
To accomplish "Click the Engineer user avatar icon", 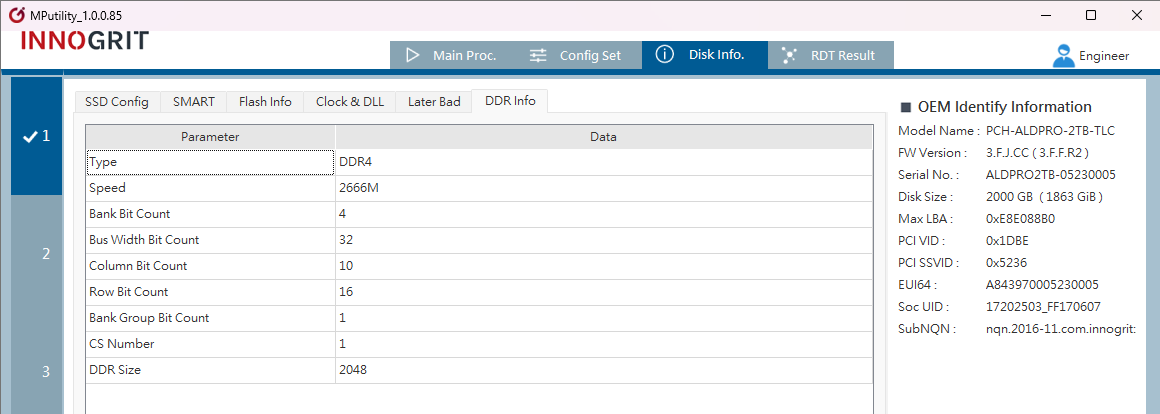I will pos(1063,56).
